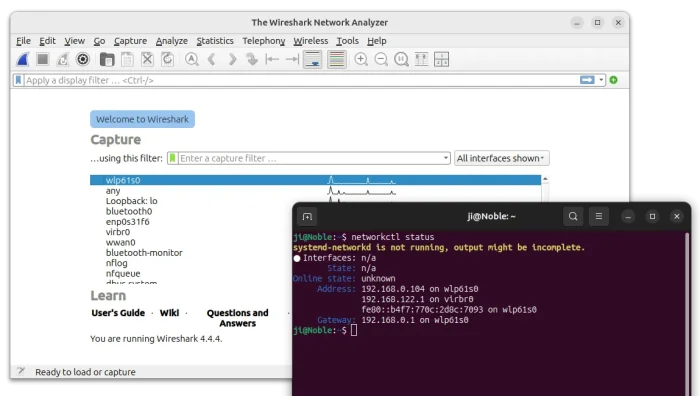
Task: Apply display filter arrow button
Action: (587, 80)
